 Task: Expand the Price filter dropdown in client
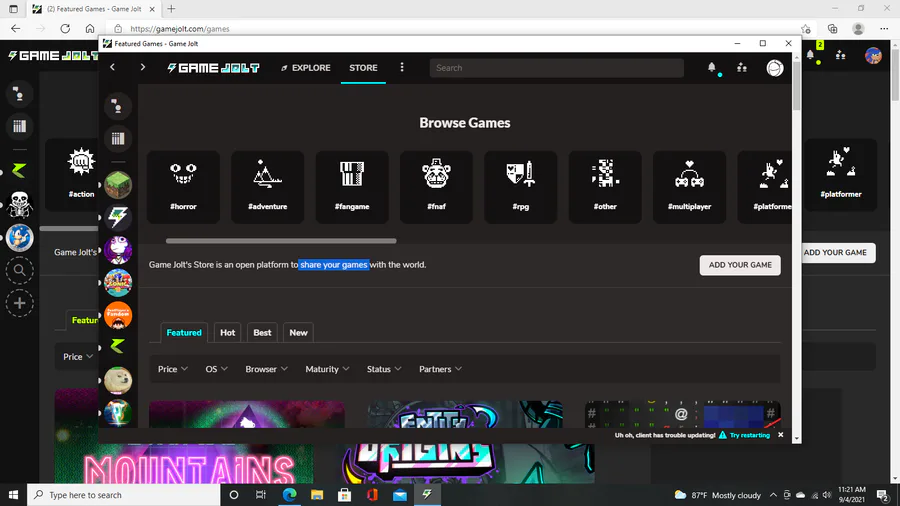point(173,369)
